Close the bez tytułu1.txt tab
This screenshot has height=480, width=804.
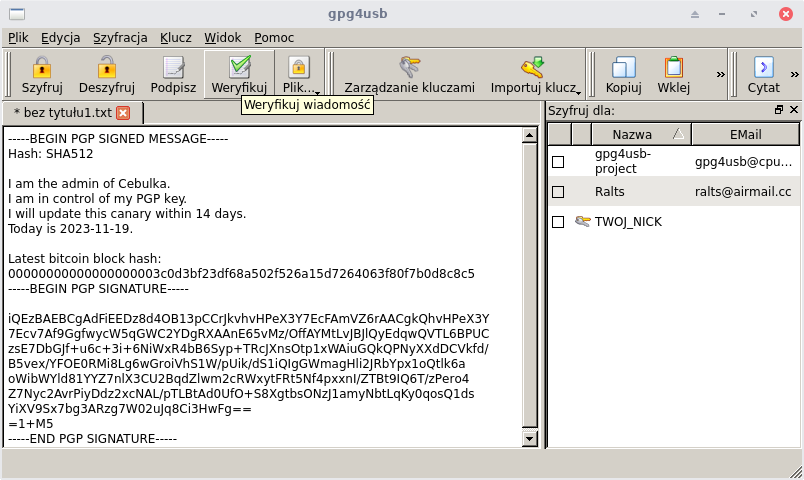point(123,113)
